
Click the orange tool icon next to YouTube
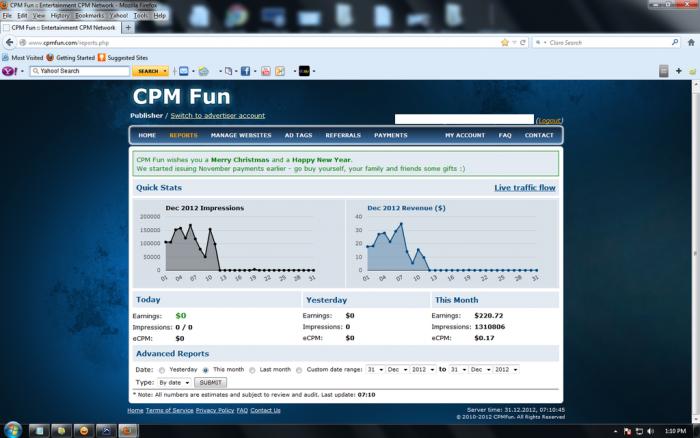click(280, 71)
